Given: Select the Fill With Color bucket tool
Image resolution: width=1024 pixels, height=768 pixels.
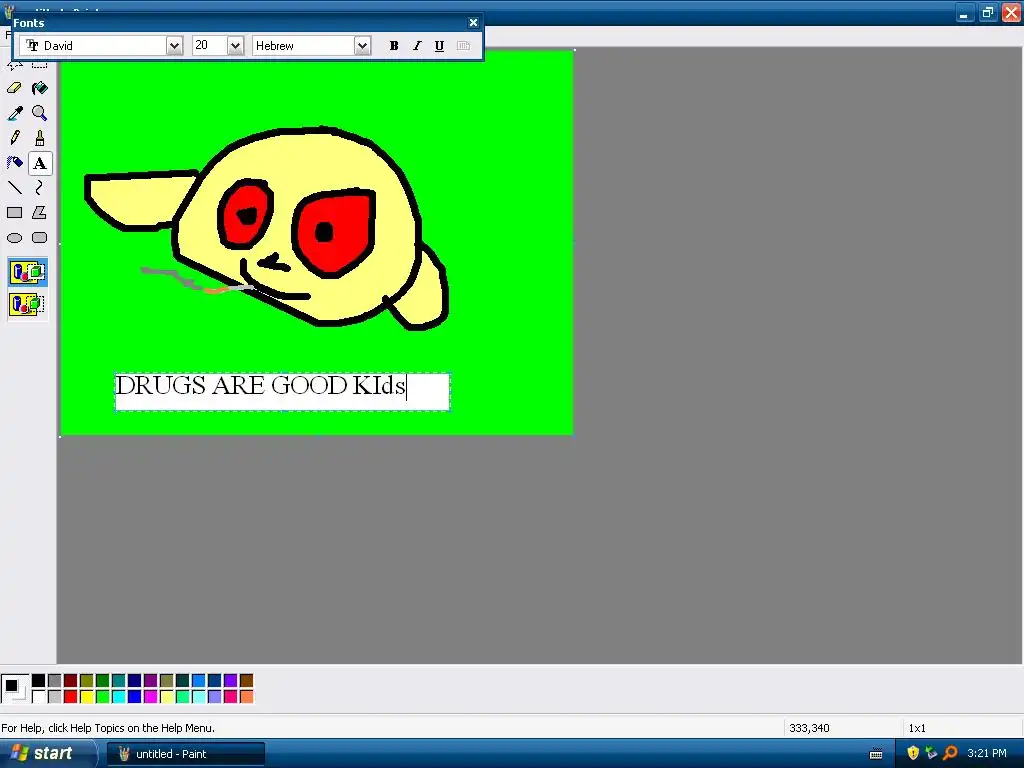Looking at the screenshot, I should (x=40, y=88).
